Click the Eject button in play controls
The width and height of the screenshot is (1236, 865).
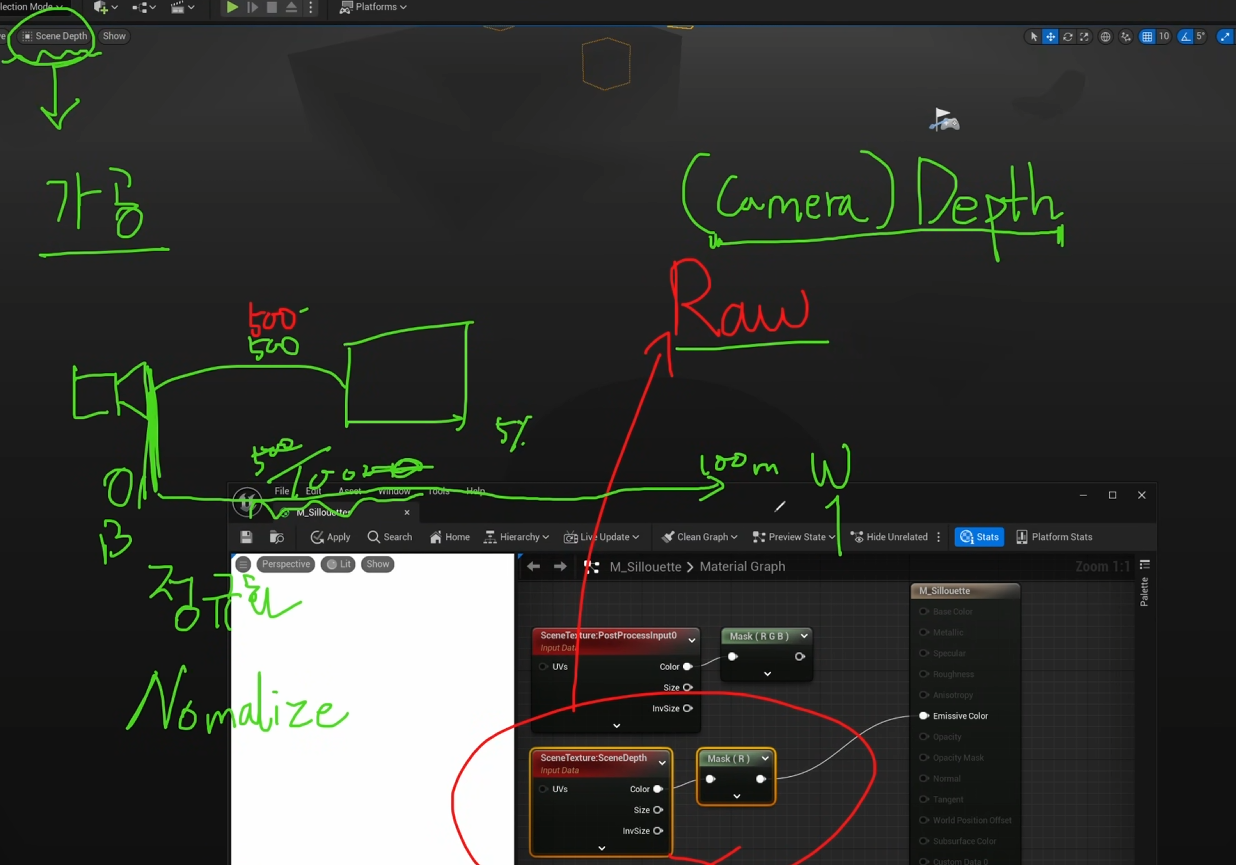tap(291, 7)
